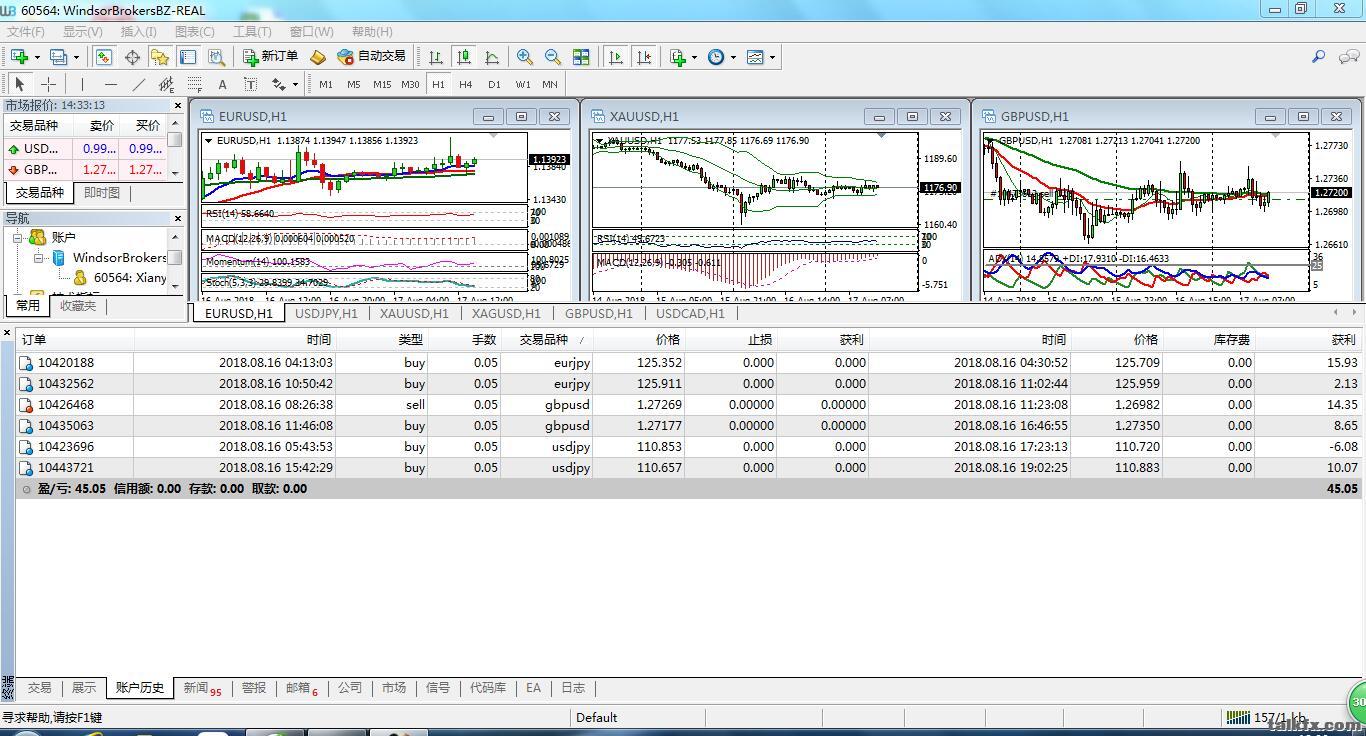Viewport: 1366px width, 736px height.
Task: Select the equidistant channel tool
Action: pyautogui.click(x=166, y=84)
